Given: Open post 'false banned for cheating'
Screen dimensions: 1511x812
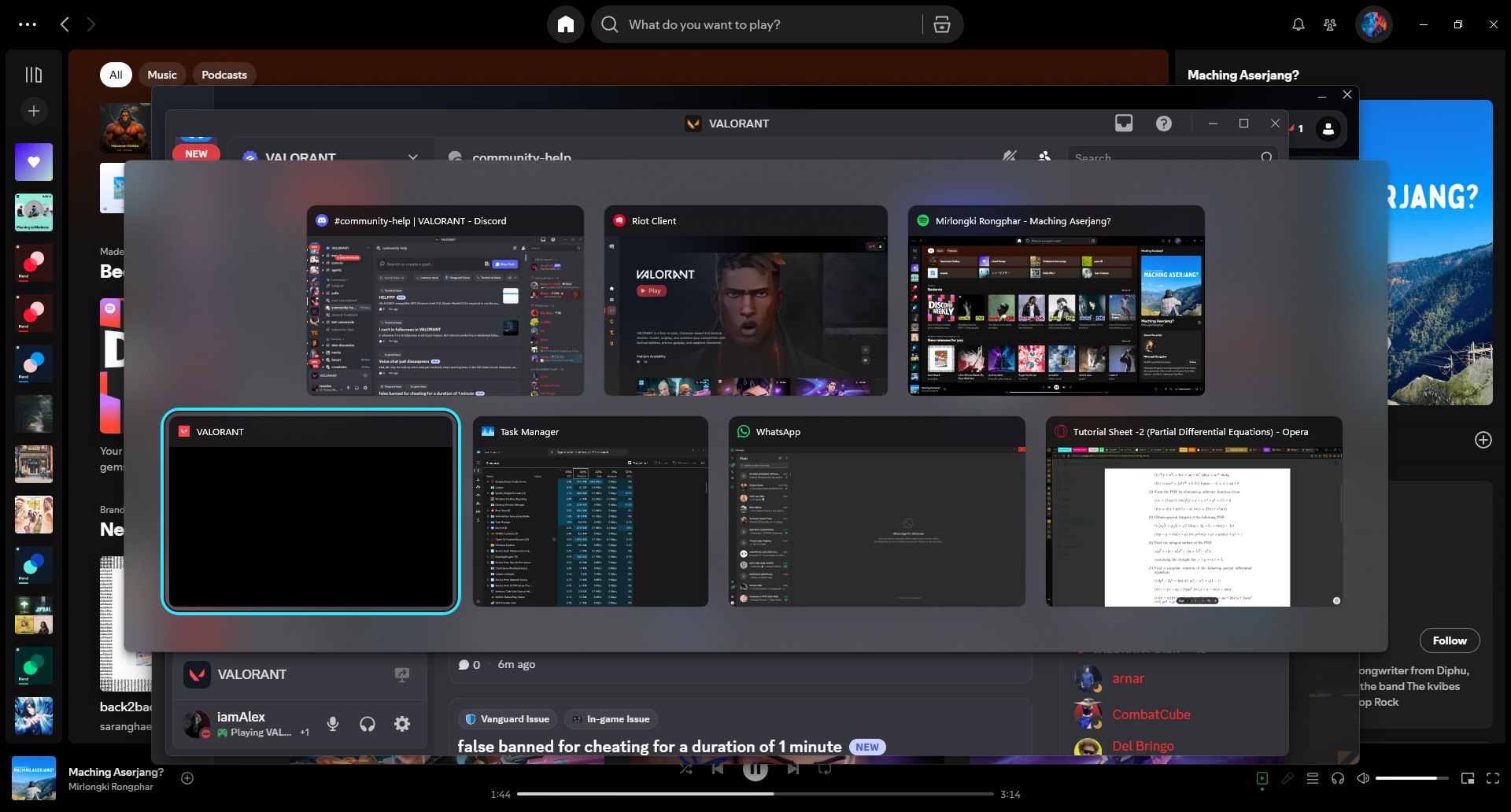Looking at the screenshot, I should coord(649,747).
